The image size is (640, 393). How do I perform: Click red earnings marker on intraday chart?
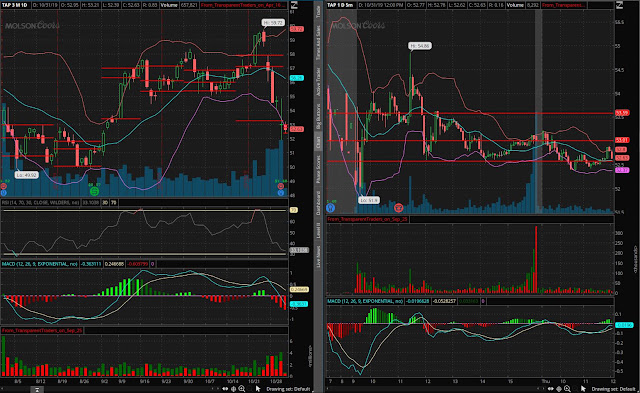[x=398, y=208]
